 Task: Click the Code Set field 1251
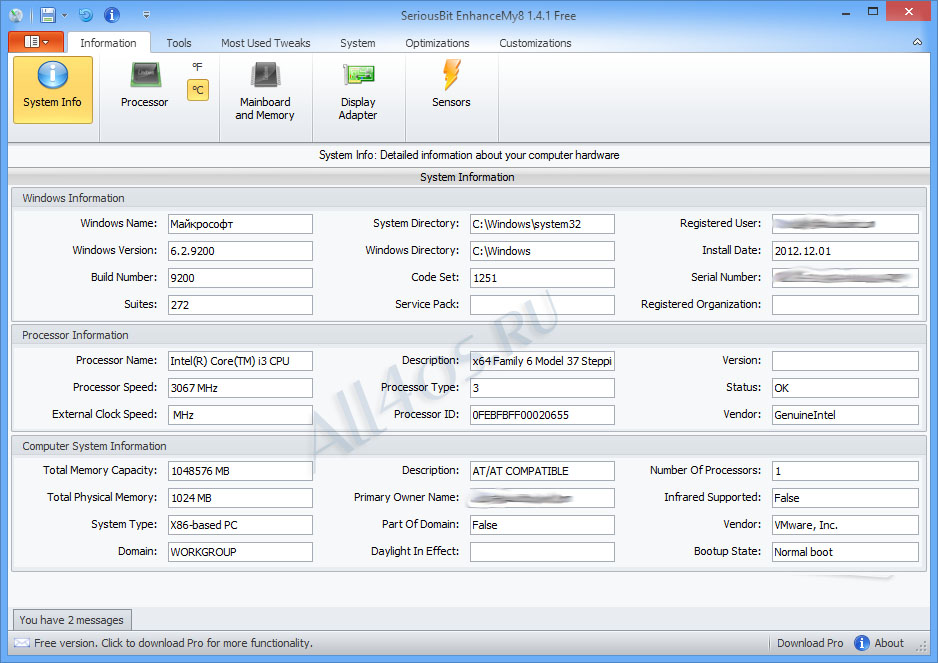(x=542, y=278)
